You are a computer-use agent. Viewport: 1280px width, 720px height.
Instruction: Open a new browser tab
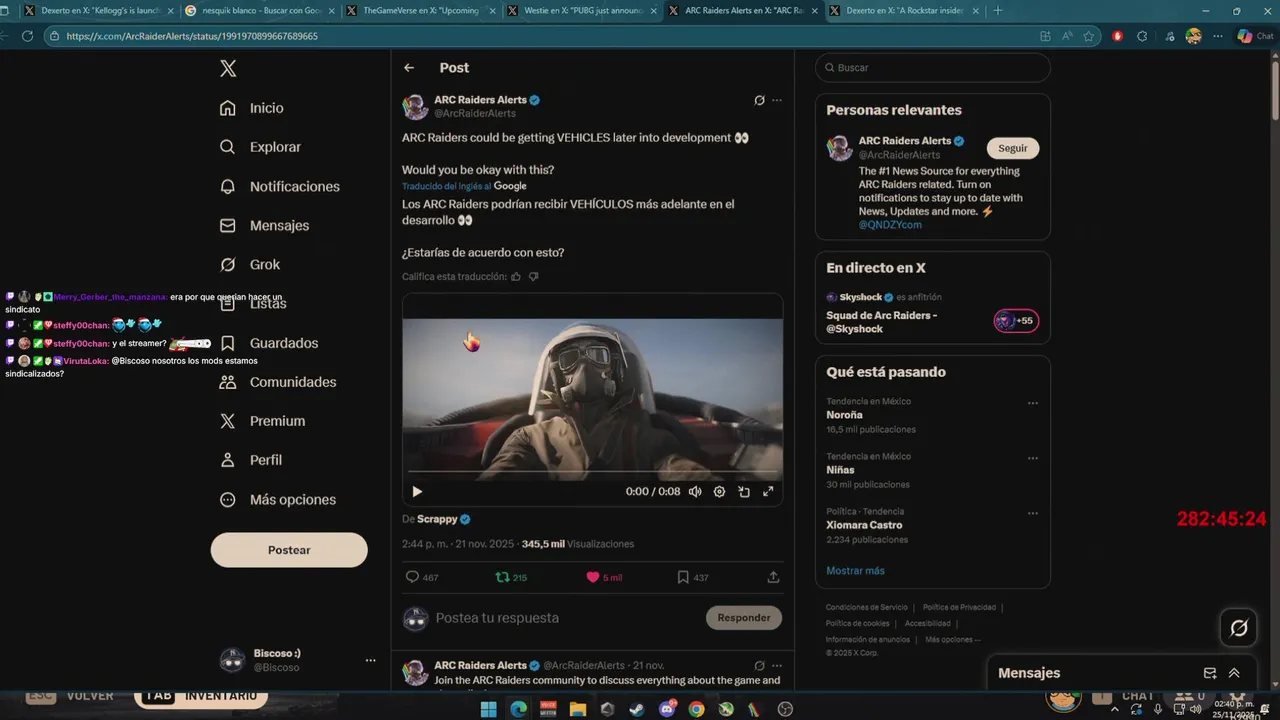(x=997, y=11)
